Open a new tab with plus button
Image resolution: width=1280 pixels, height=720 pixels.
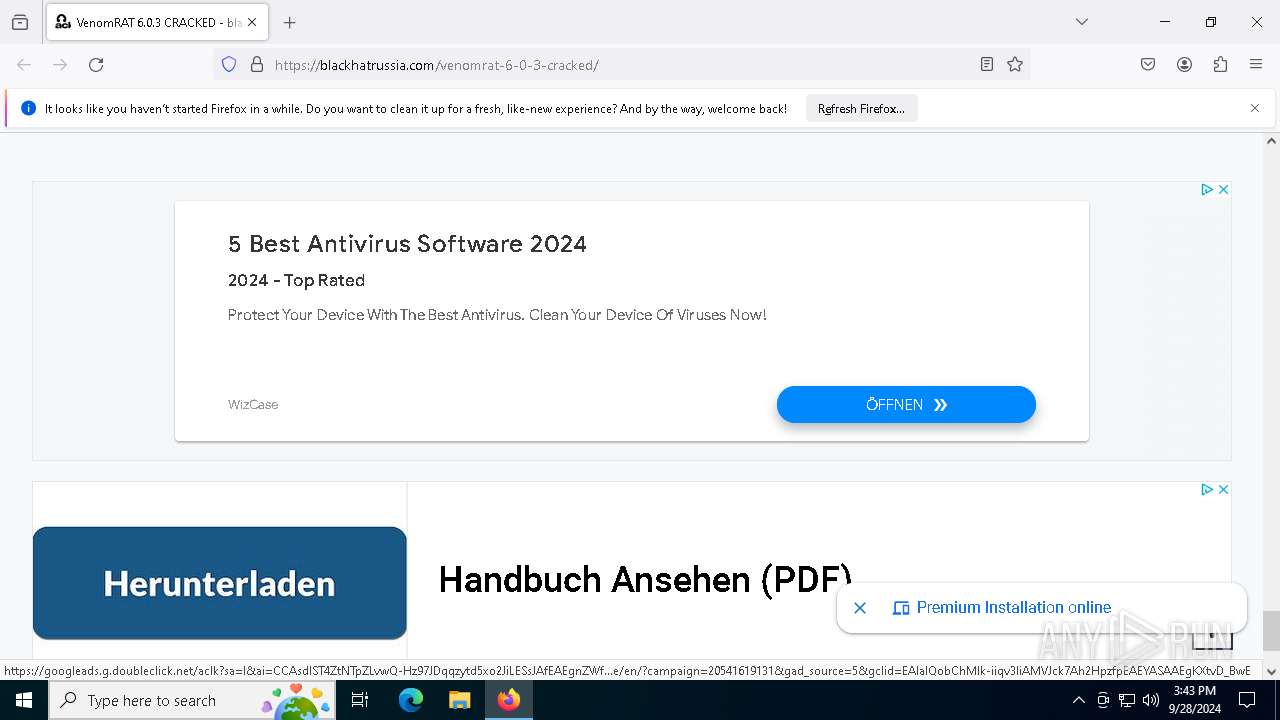pyautogui.click(x=290, y=22)
